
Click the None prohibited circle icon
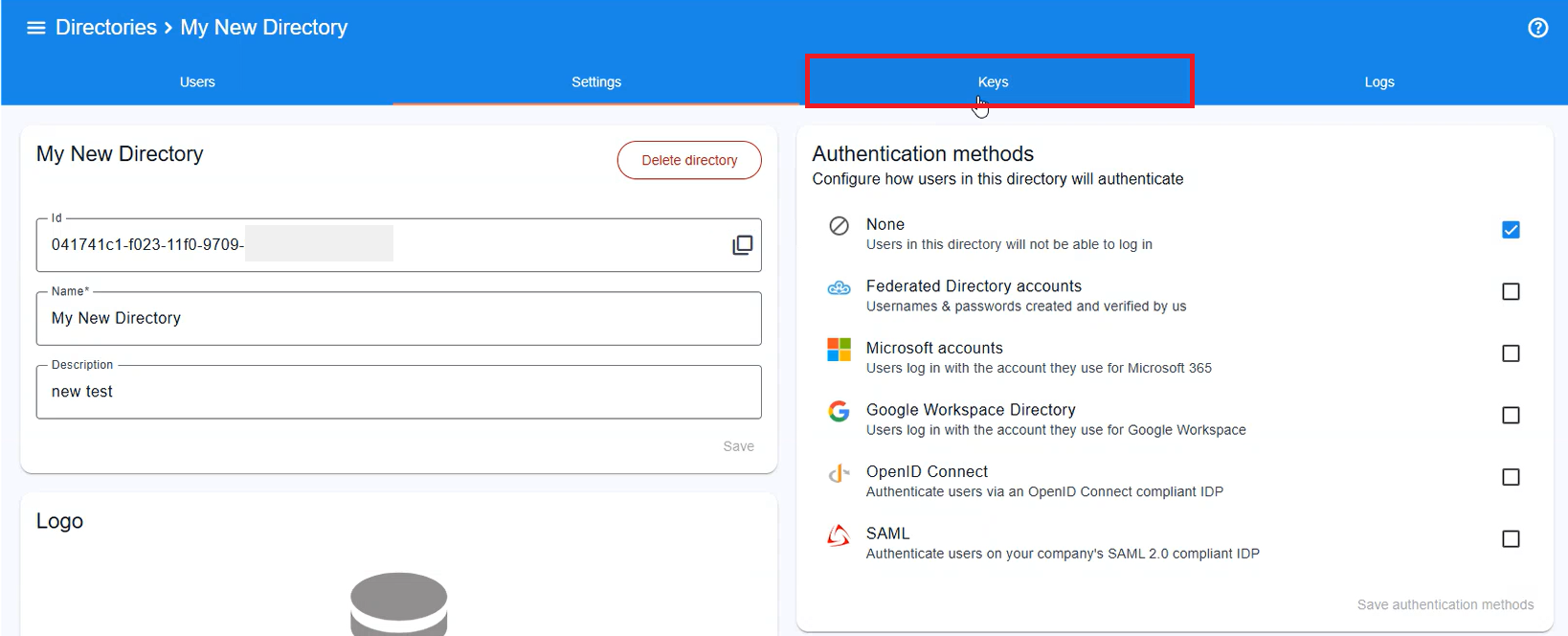pyautogui.click(x=839, y=226)
